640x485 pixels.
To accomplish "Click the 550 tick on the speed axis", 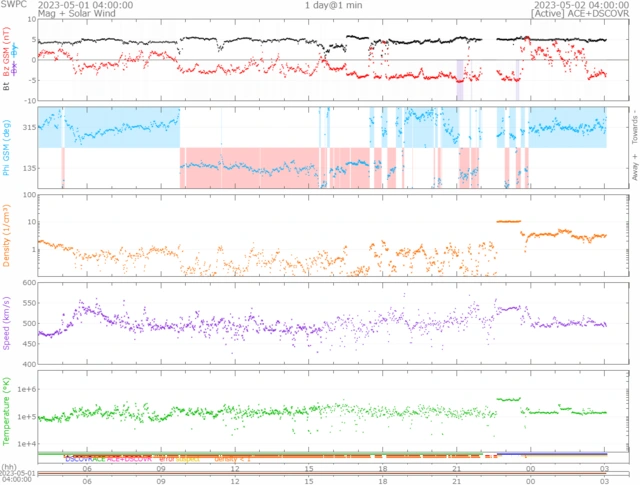I will 29,303.
